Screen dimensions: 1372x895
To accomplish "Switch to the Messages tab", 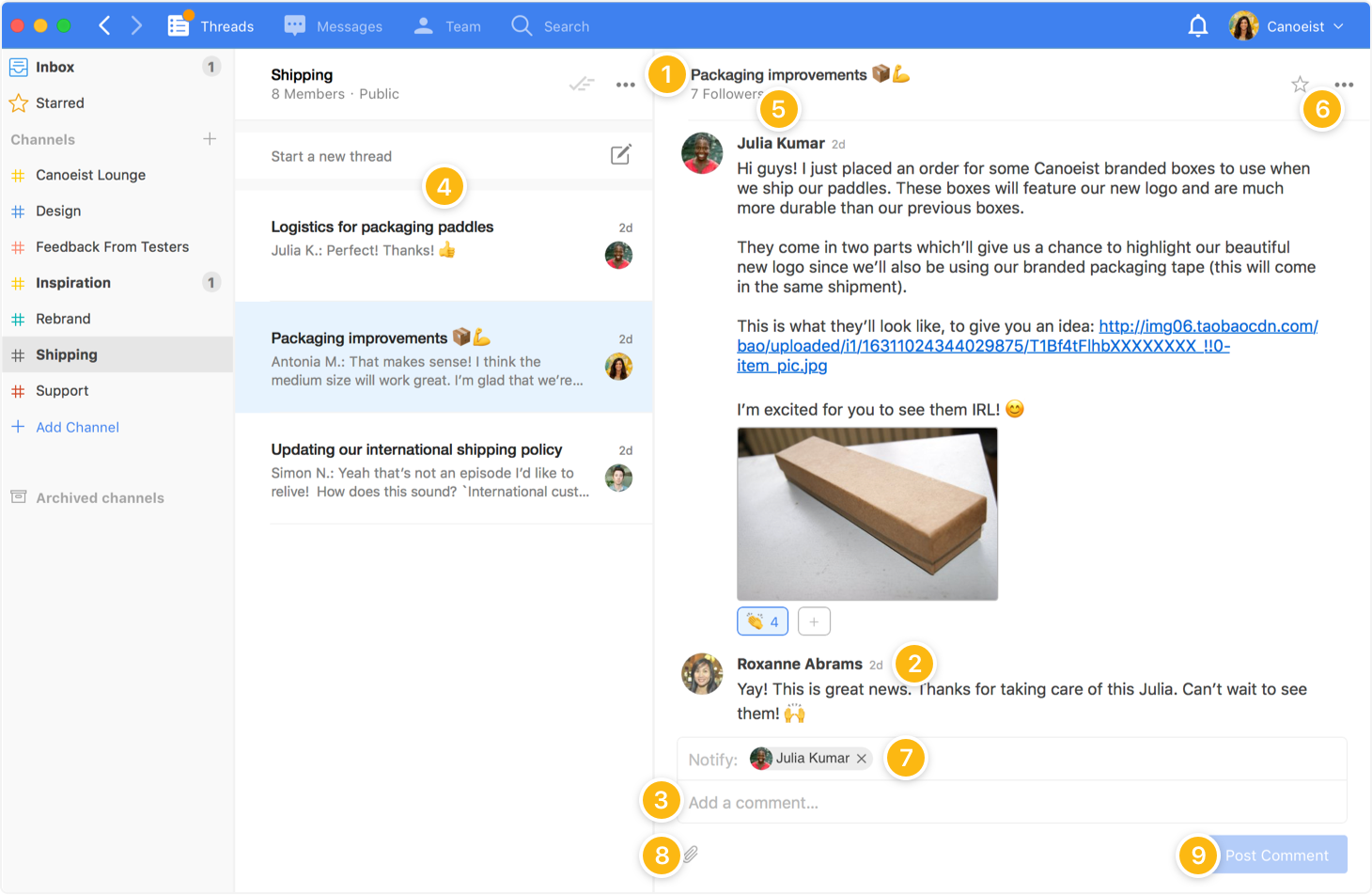I will click(334, 26).
